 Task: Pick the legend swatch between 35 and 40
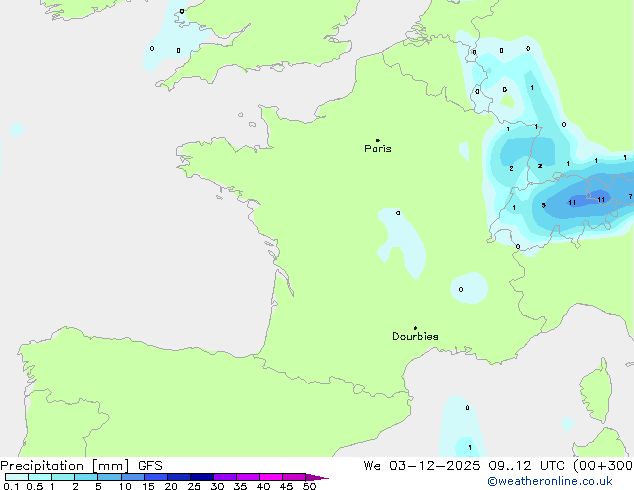[248, 477]
